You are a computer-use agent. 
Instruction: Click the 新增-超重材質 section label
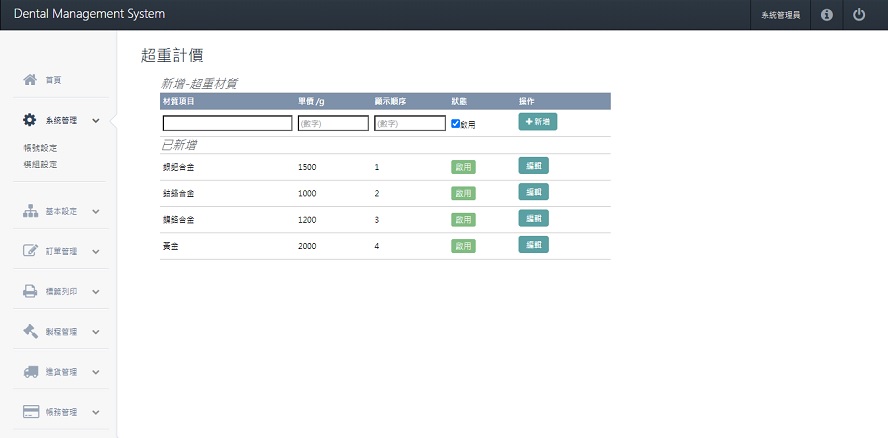[199, 84]
